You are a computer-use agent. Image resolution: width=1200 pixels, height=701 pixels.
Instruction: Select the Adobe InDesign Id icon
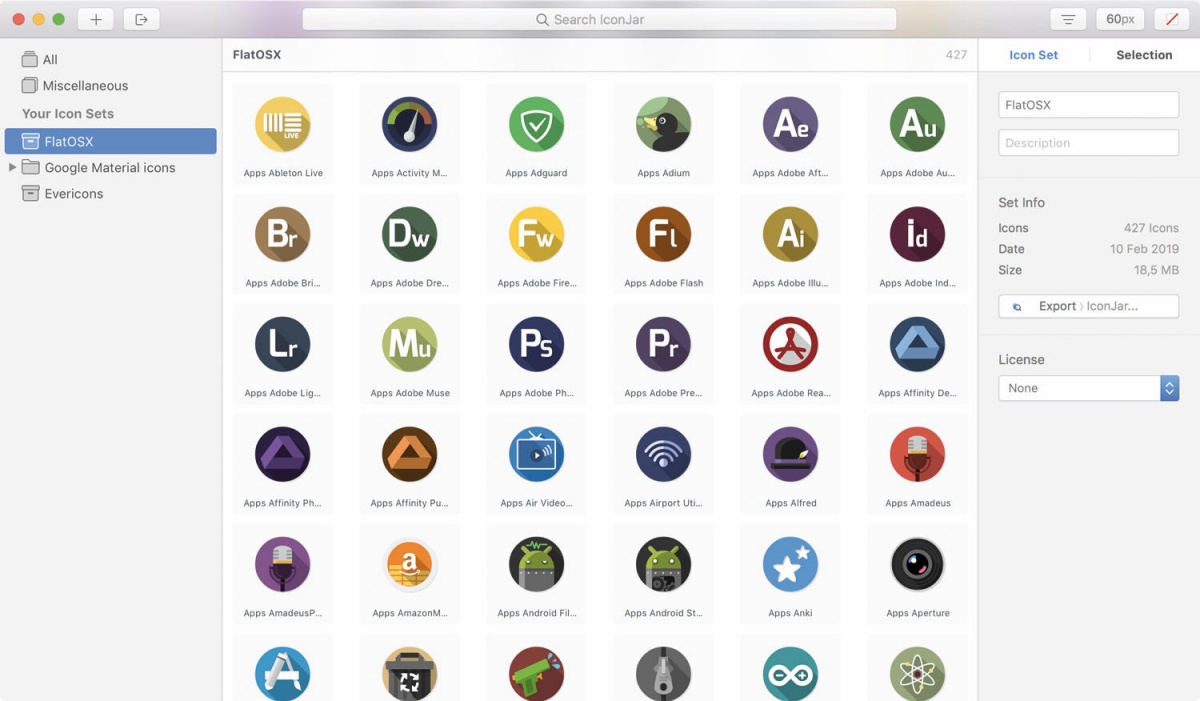pos(918,234)
